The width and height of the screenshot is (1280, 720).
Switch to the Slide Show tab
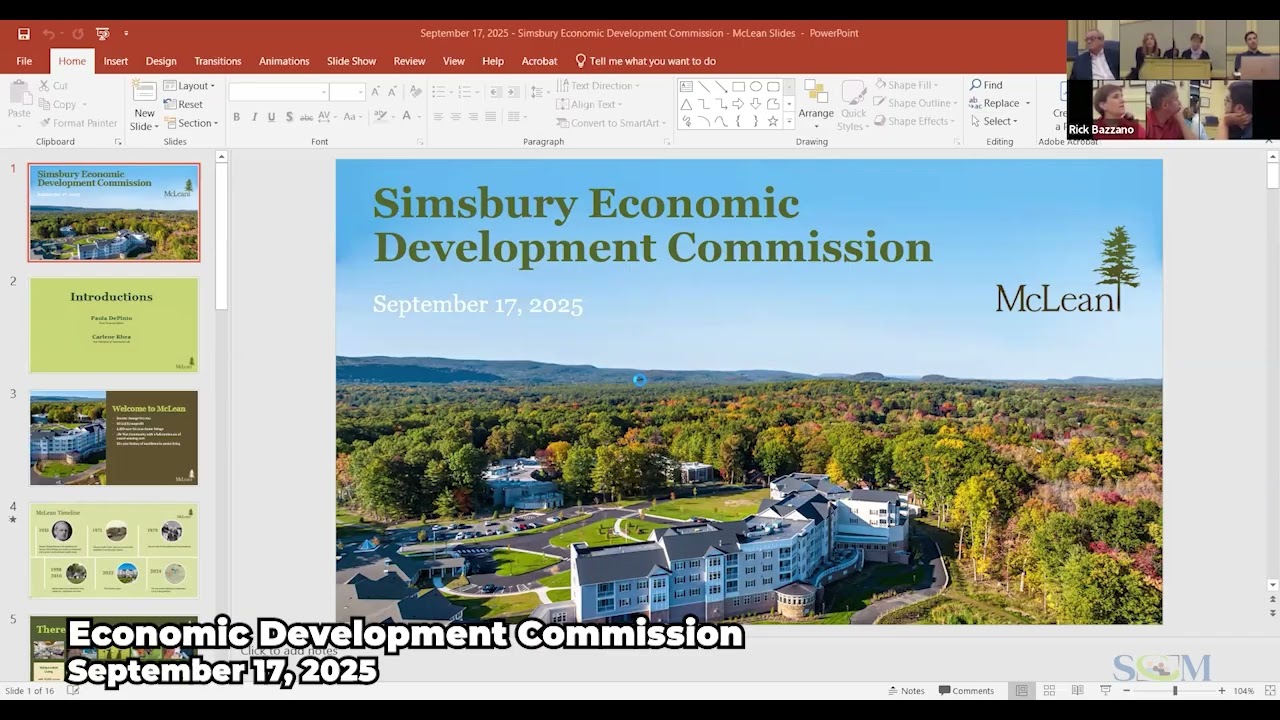point(351,61)
